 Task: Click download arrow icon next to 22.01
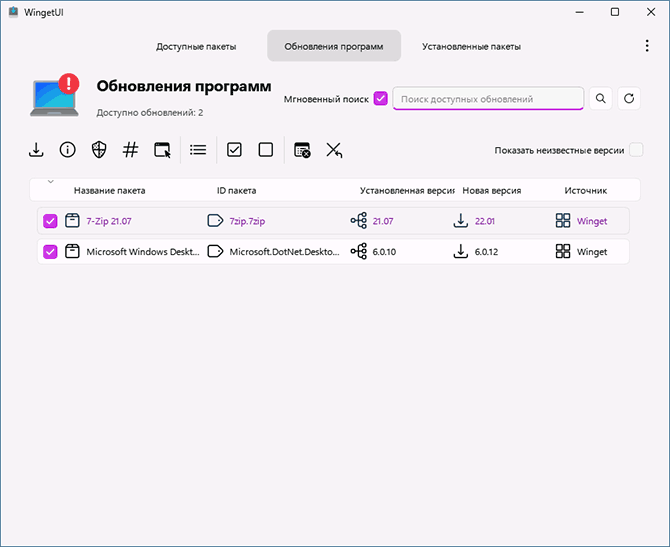tap(461, 221)
